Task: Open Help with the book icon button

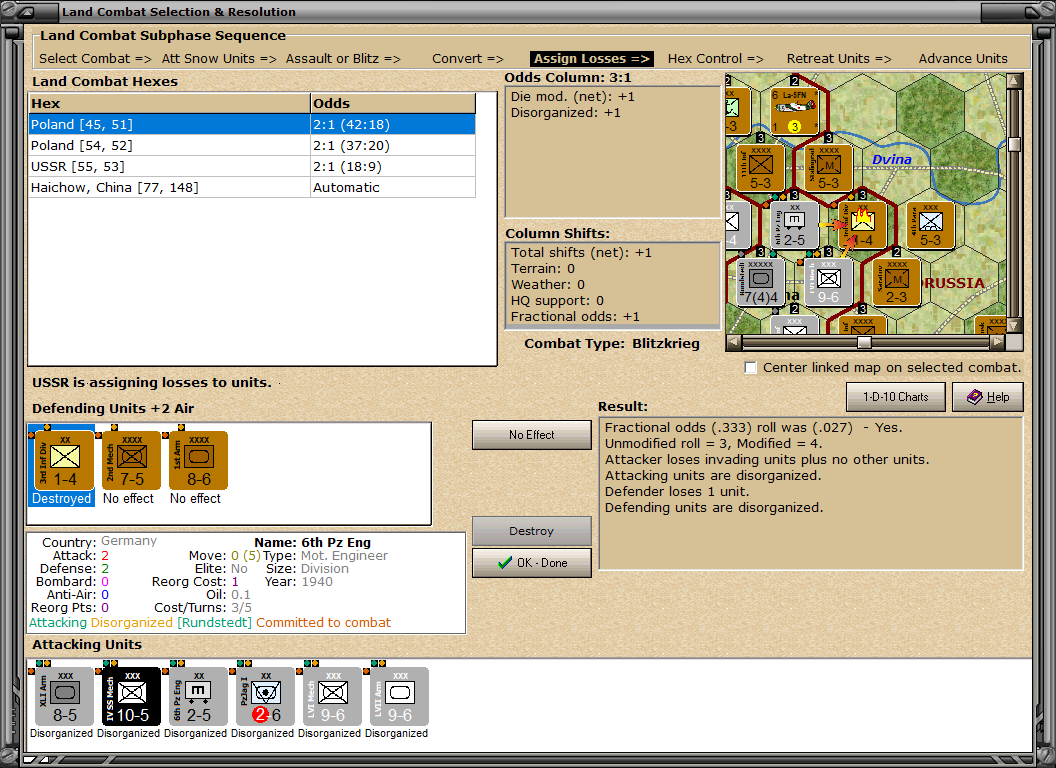Action: pos(987,397)
